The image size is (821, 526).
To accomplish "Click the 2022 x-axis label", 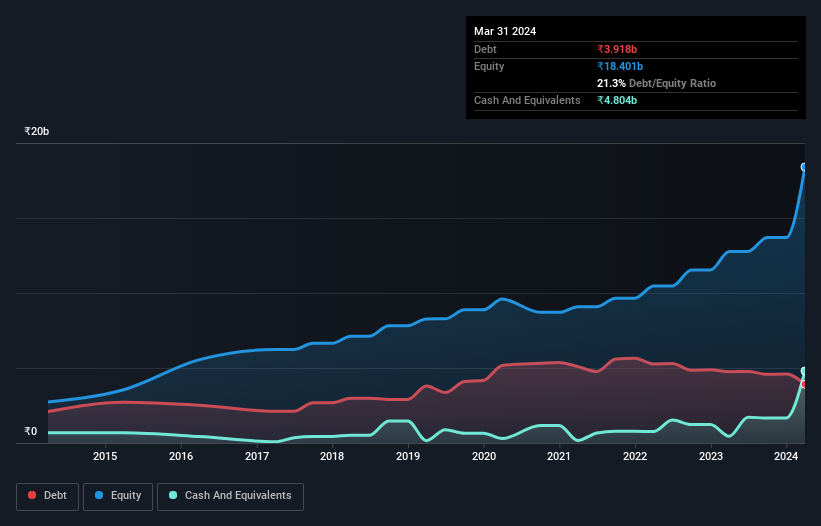I will point(635,456).
